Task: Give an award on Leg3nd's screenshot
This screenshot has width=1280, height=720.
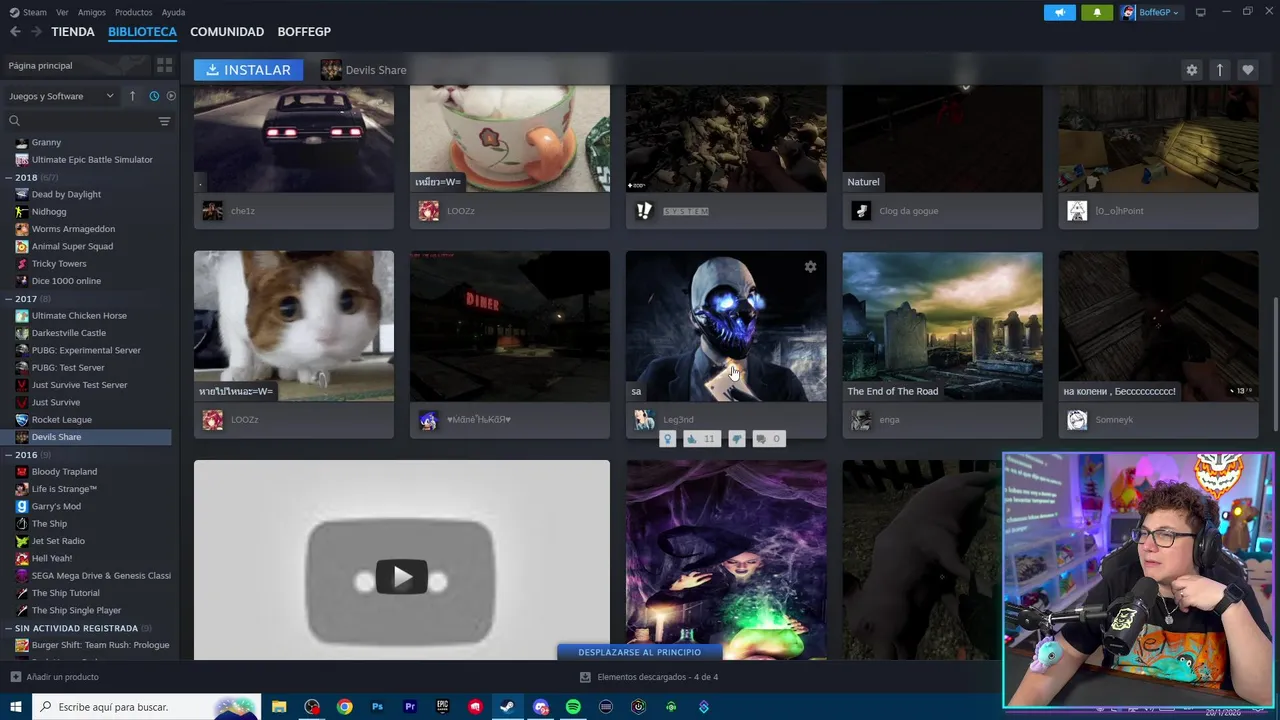Action: 668,438
